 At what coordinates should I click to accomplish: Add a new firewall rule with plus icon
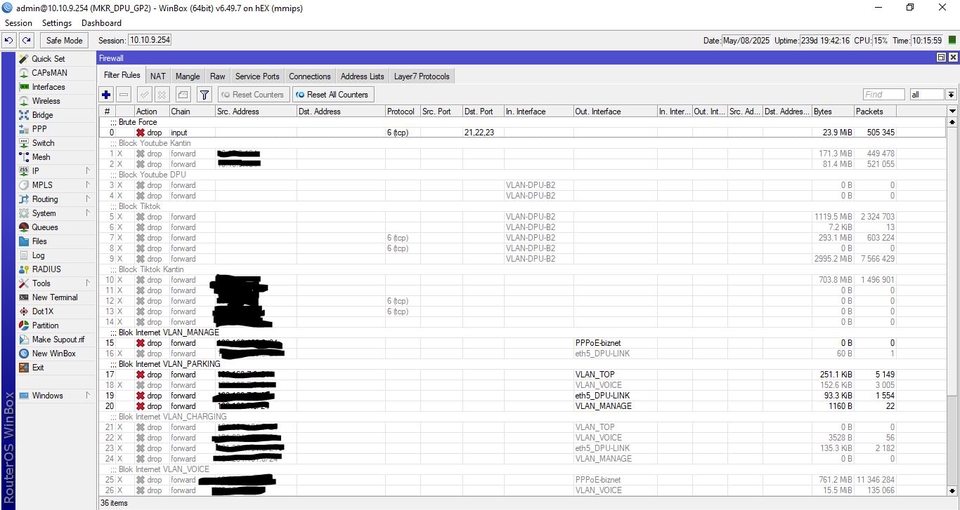[107, 94]
